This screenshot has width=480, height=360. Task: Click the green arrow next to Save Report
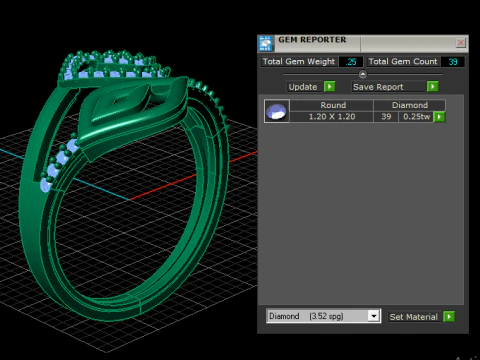432,87
